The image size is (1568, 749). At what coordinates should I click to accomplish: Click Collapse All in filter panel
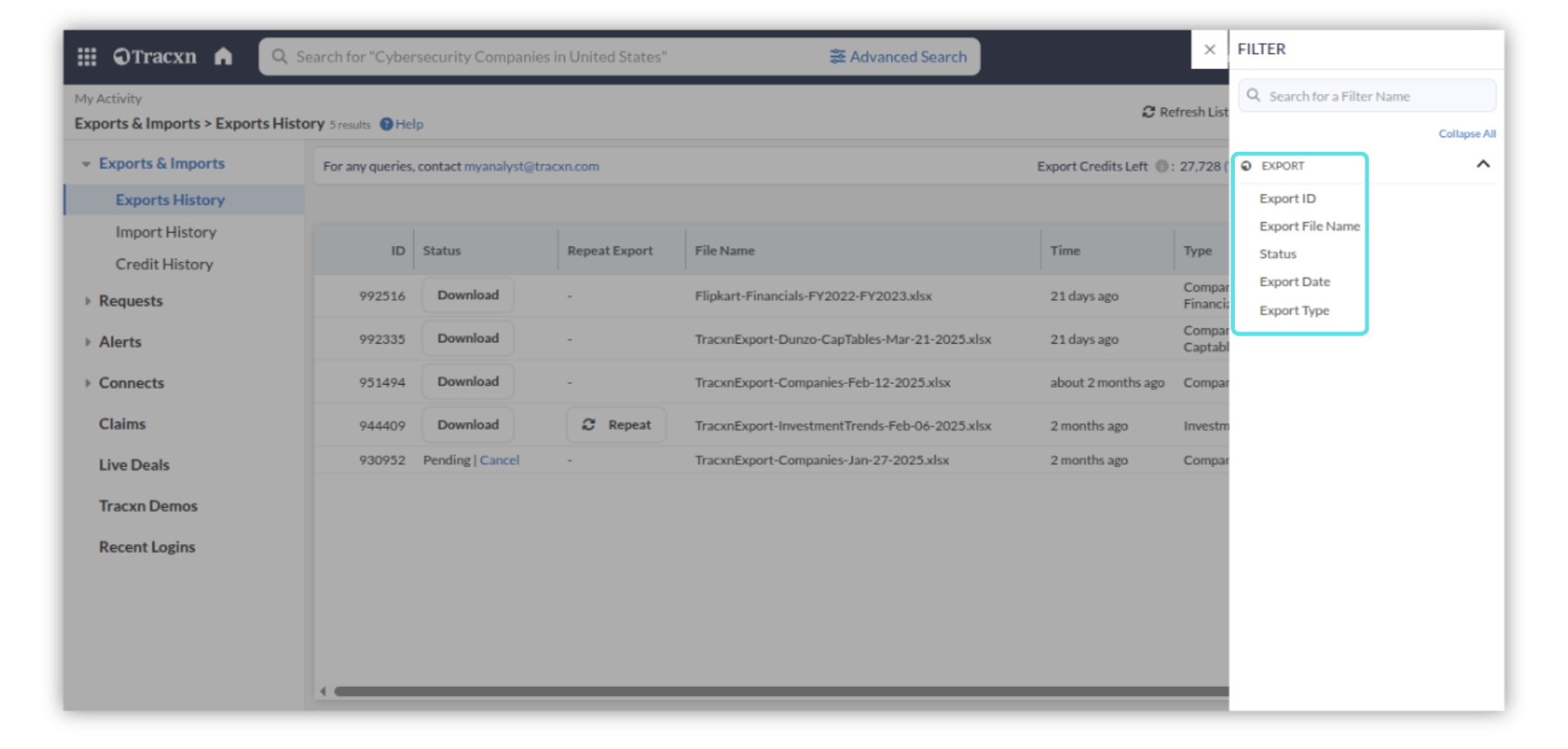(1467, 134)
